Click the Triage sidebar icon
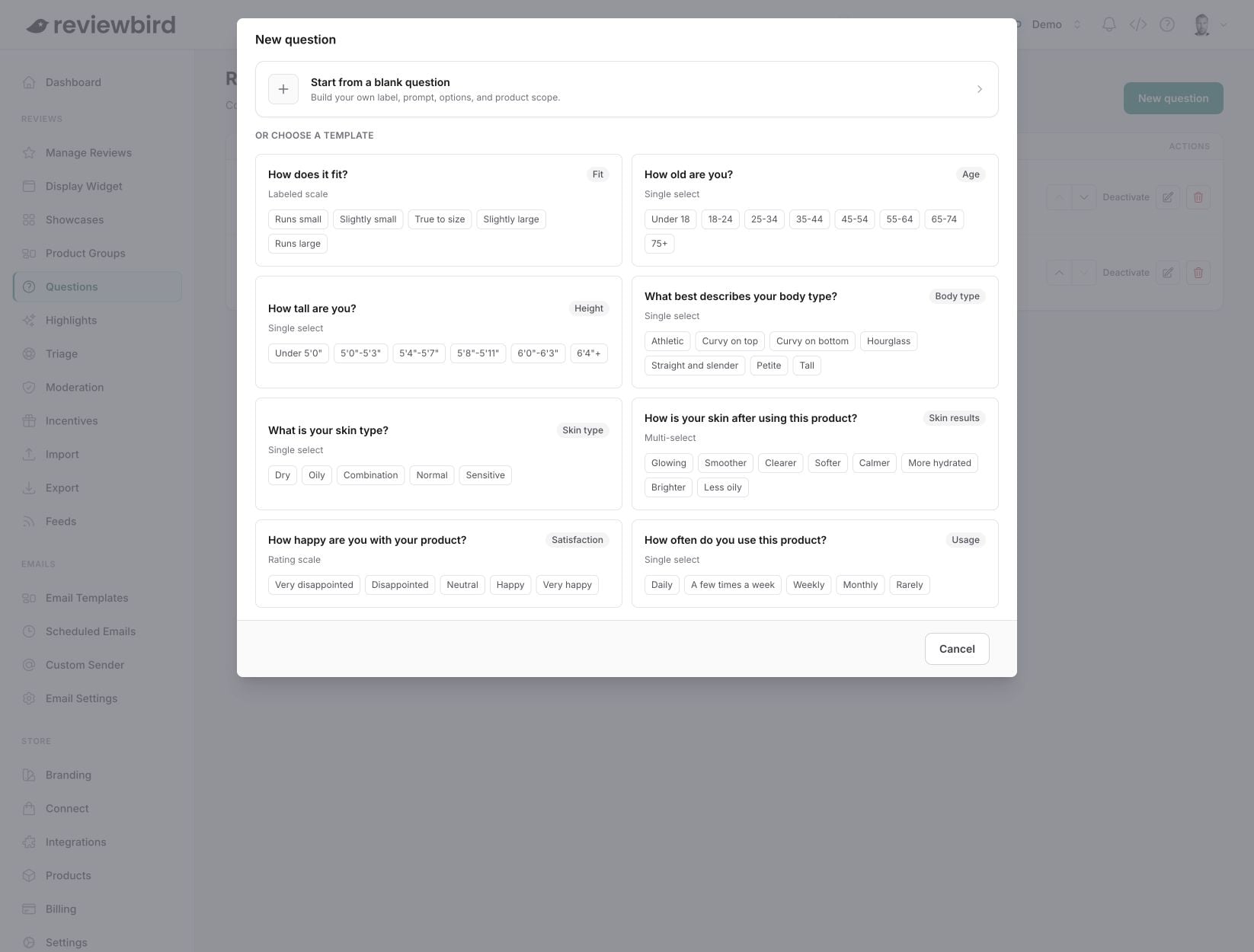Screen dimensions: 1254x952 coord(29,353)
